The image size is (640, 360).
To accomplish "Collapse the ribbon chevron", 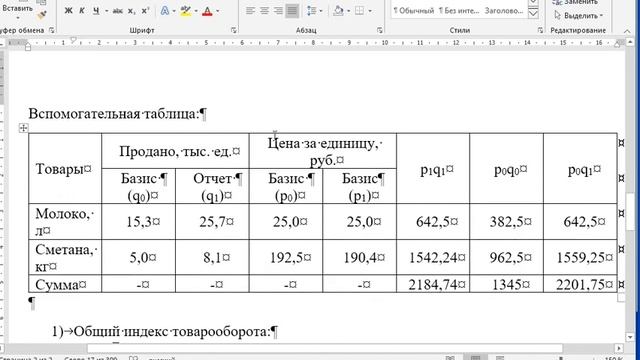I will (627, 31).
